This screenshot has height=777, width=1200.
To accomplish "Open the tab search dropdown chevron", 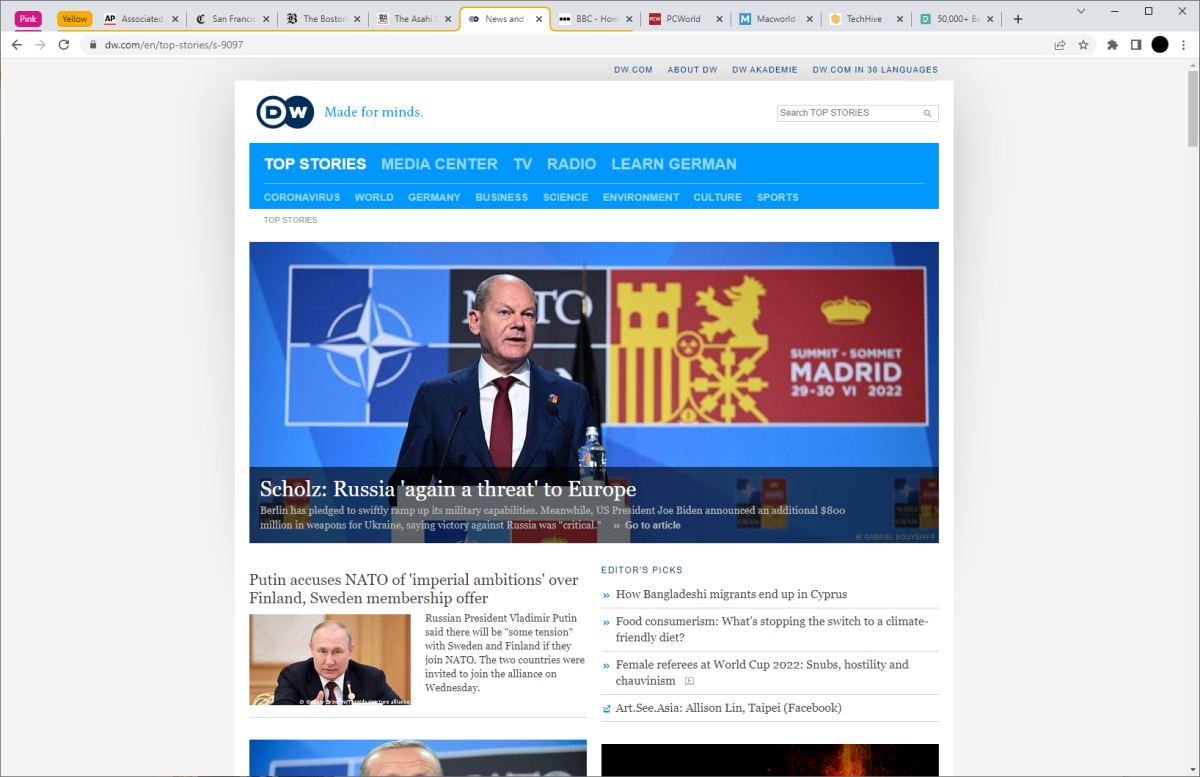I will [x=1082, y=11].
